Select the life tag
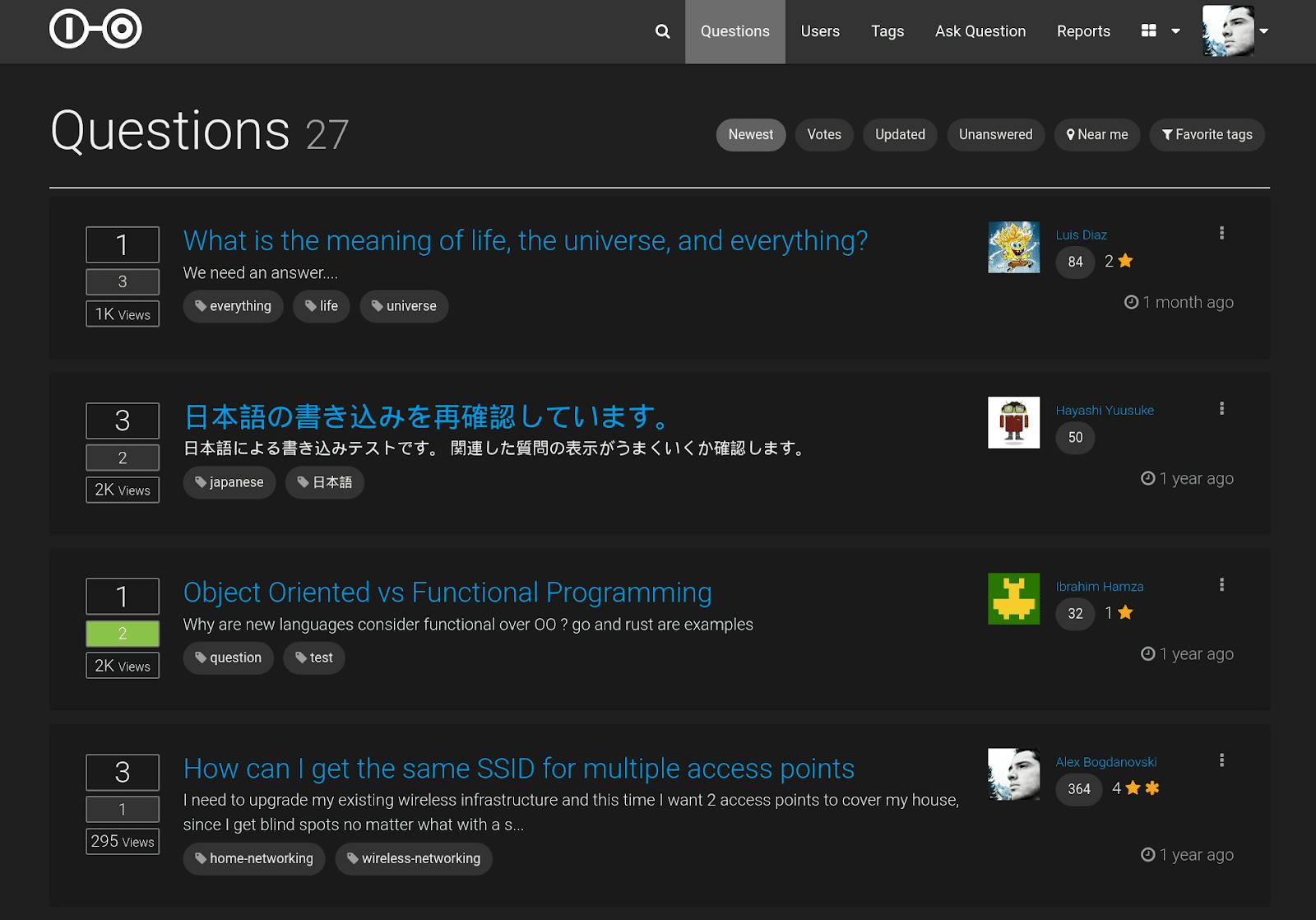The image size is (1316, 920). point(322,306)
